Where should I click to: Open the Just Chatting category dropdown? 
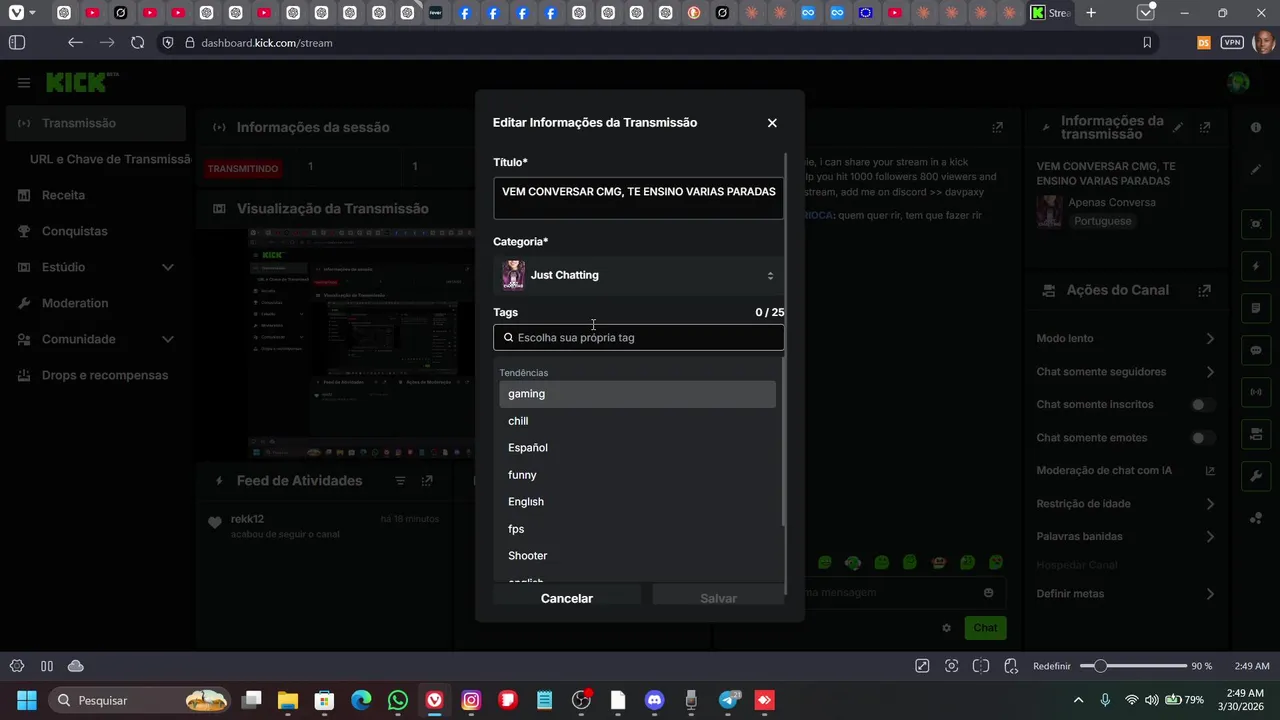coord(638,275)
